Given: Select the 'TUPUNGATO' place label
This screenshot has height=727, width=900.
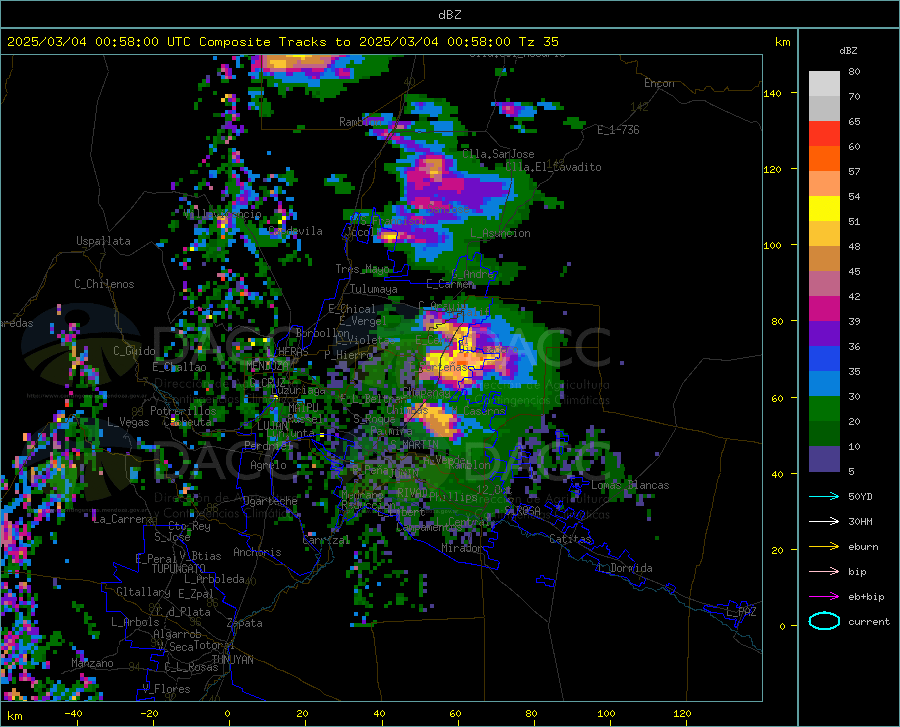Looking at the screenshot, I should click(x=179, y=569).
